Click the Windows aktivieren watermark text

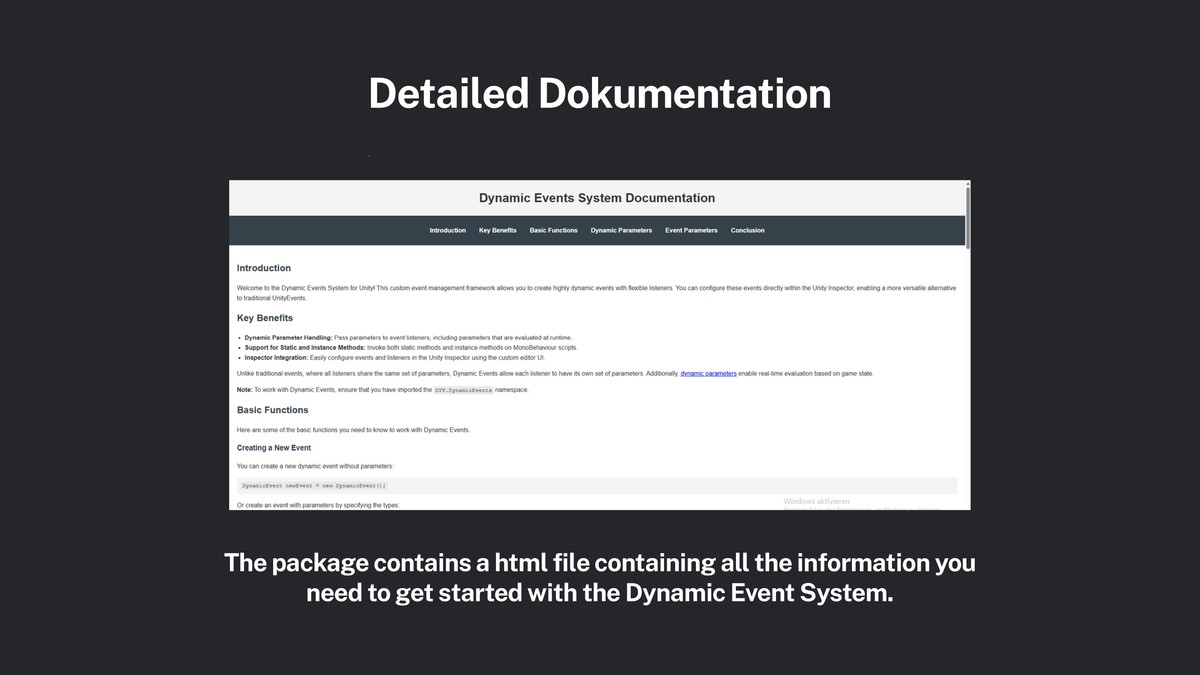coord(816,500)
